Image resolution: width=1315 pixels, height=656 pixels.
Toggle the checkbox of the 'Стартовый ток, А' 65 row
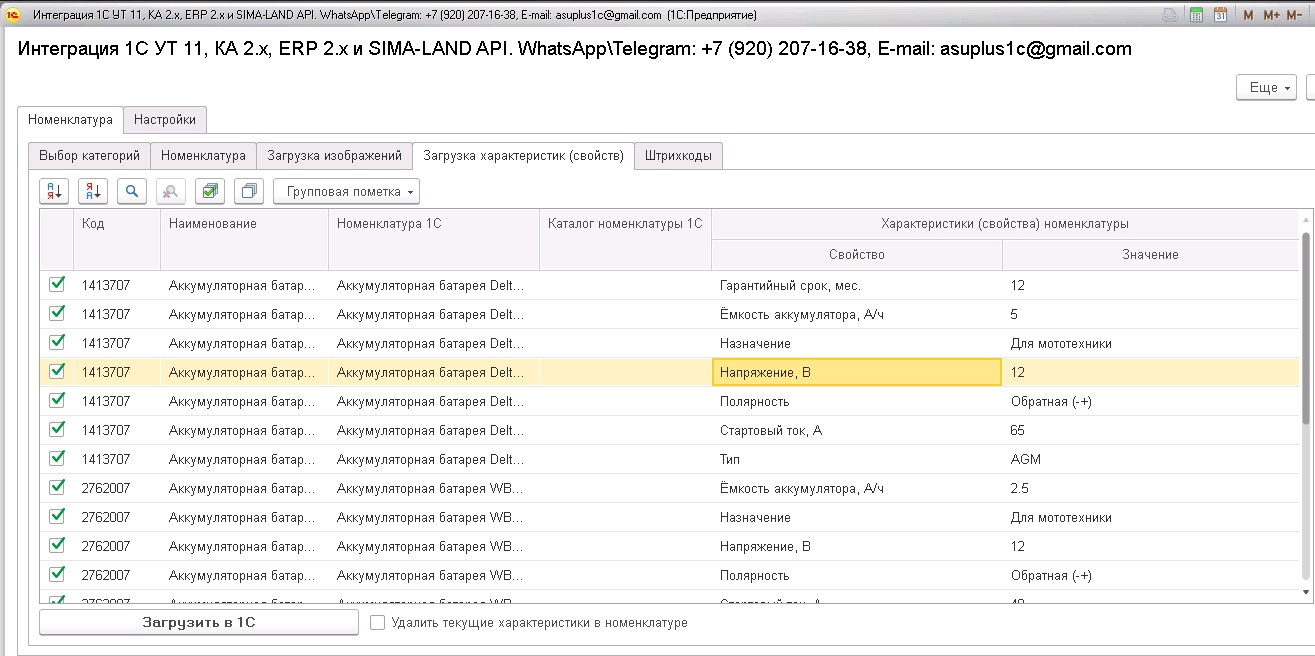(x=57, y=430)
